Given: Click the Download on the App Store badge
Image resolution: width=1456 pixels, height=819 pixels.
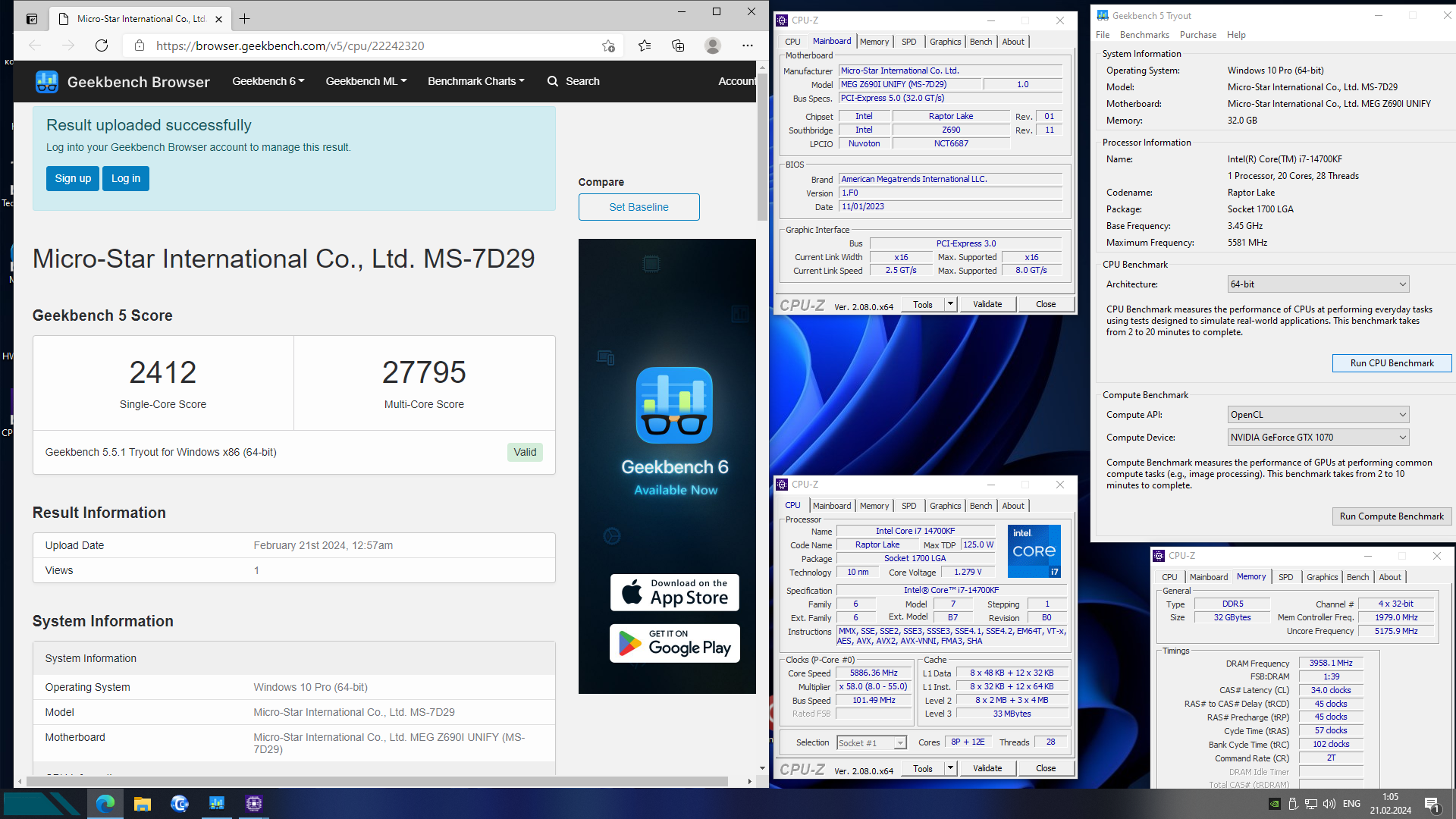Looking at the screenshot, I should click(x=675, y=592).
